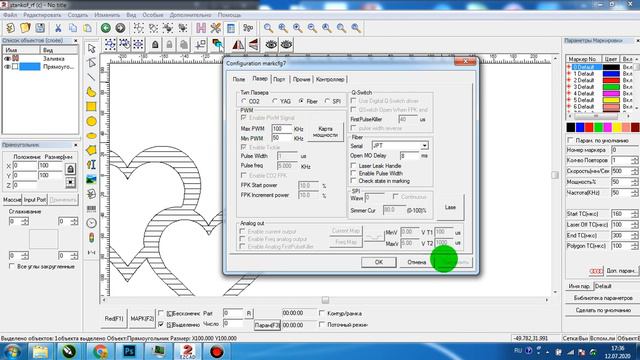
Task: Select YAG laser type
Action: 275,101
